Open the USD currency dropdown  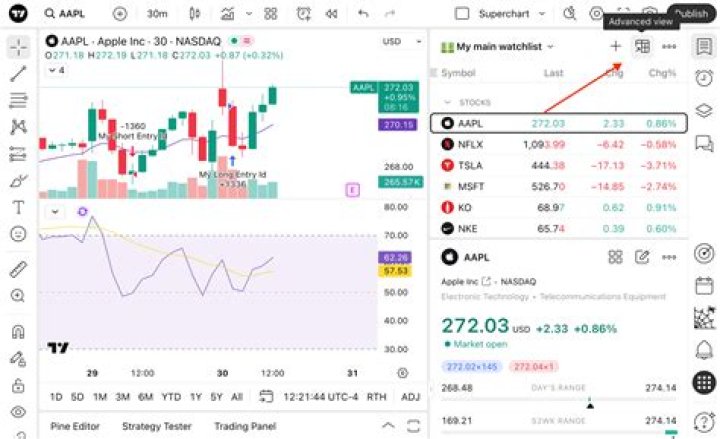401,42
